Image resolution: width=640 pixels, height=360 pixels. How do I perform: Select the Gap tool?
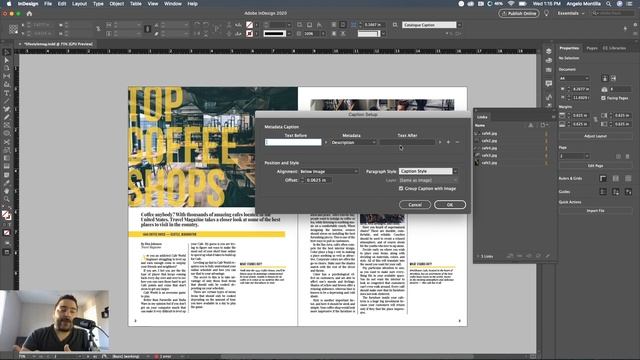pyautogui.click(x=7, y=76)
